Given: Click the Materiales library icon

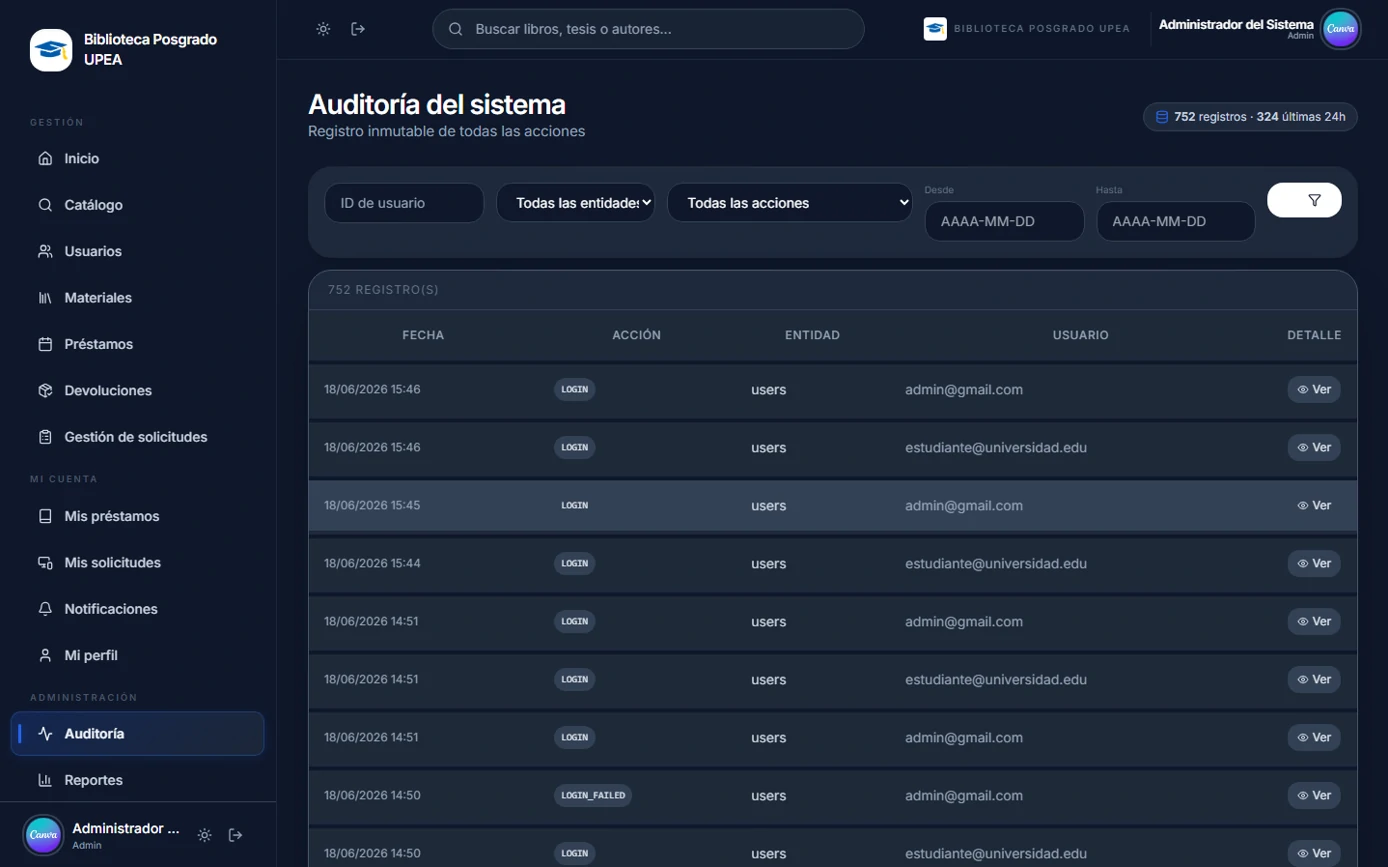Looking at the screenshot, I should 45,298.
